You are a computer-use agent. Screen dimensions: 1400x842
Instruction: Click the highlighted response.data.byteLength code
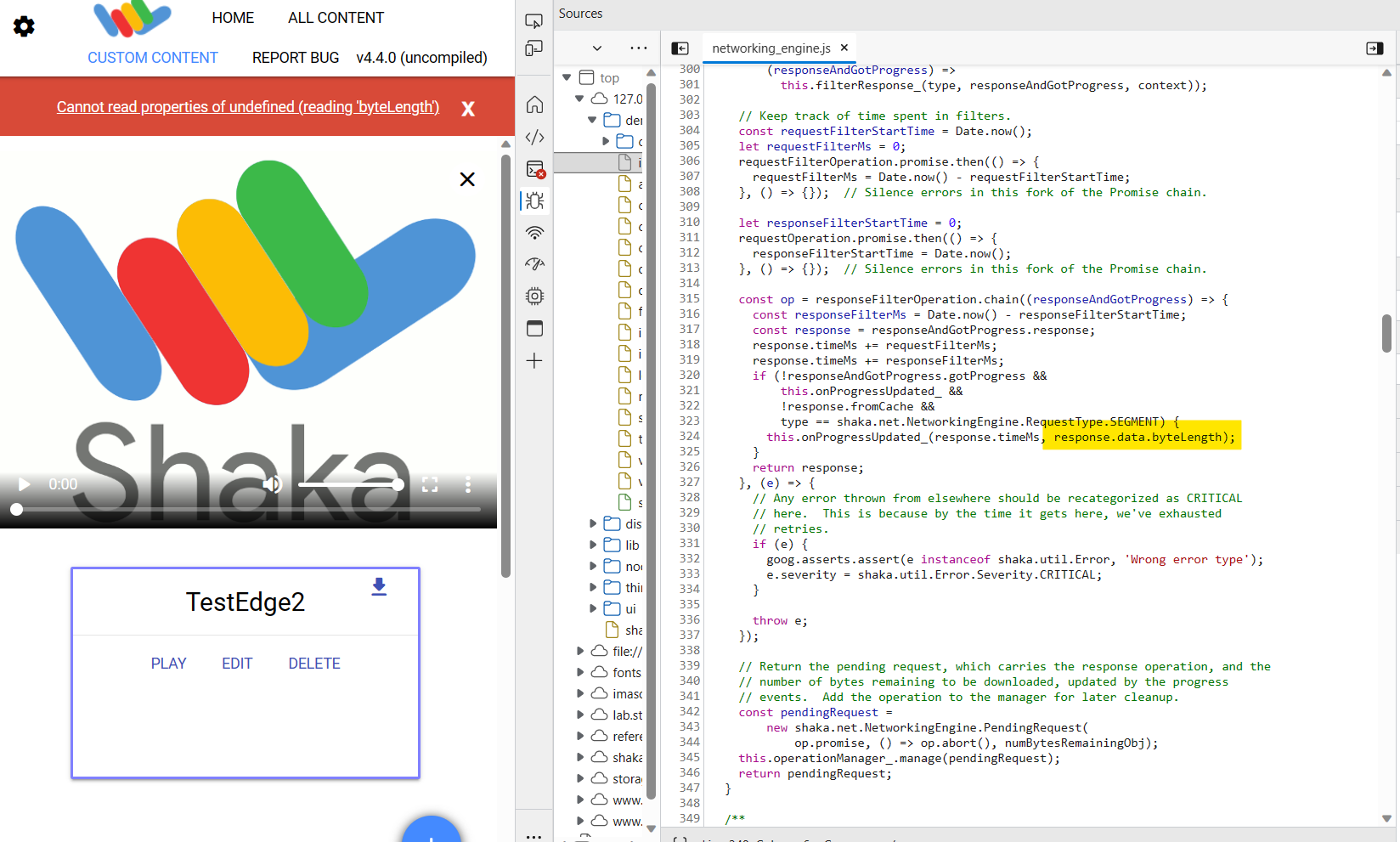1143,437
